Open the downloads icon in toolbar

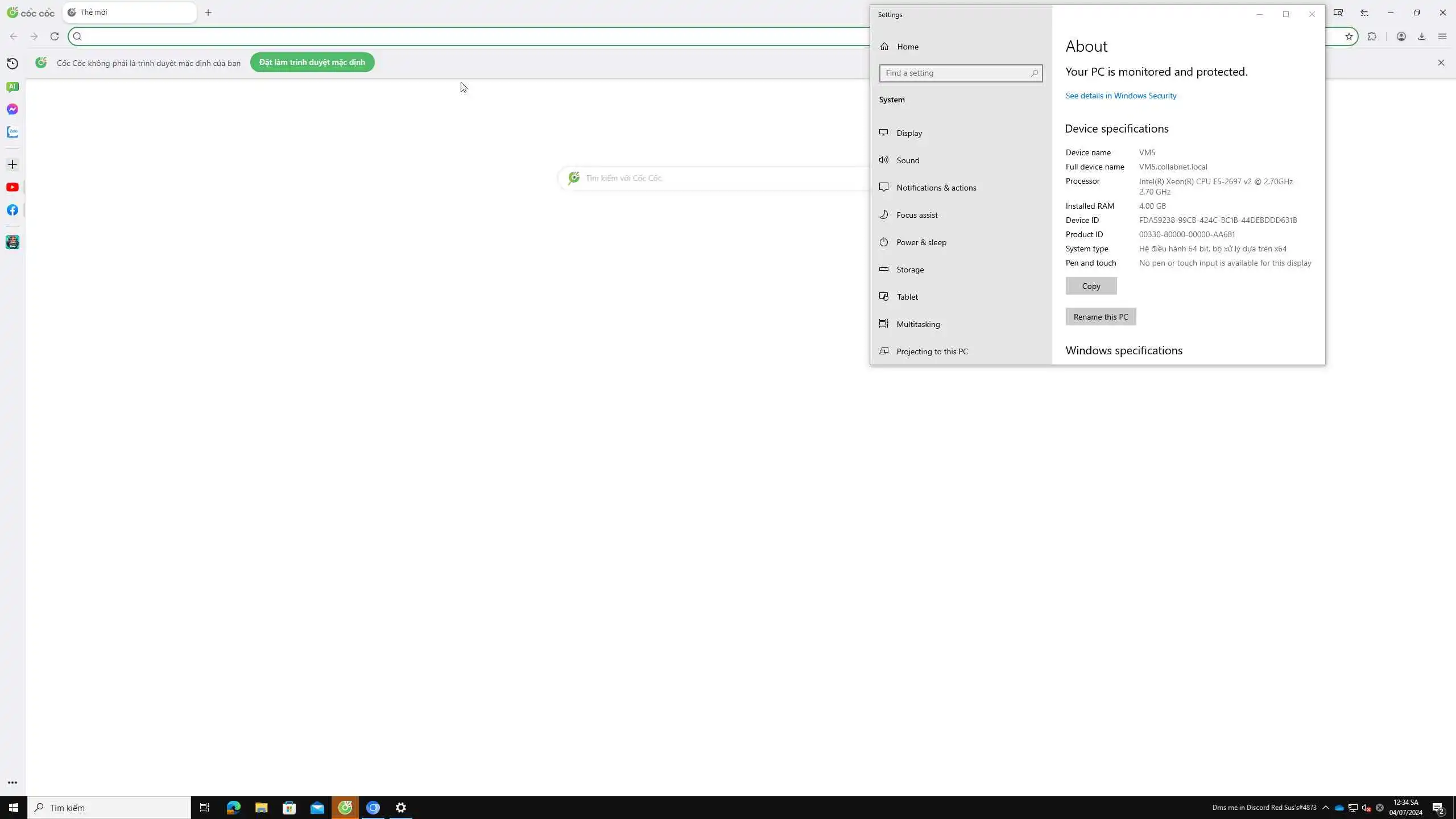1421,36
